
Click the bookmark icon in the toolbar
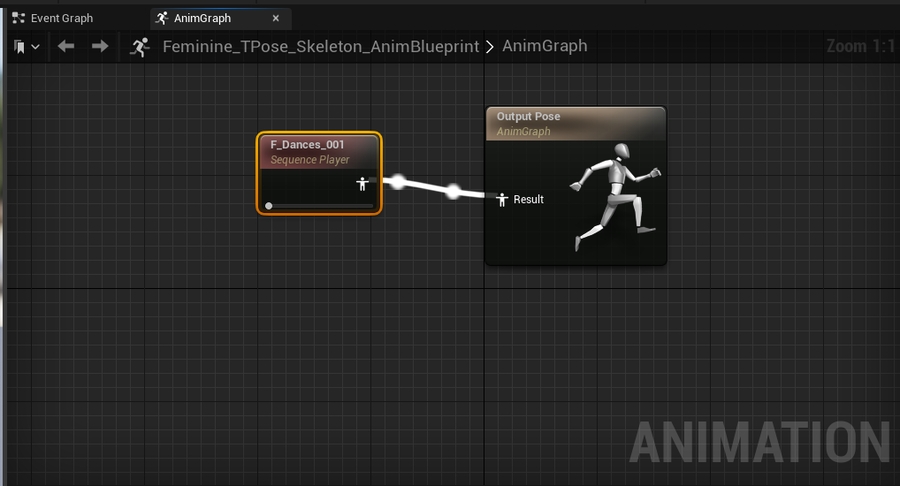pyautogui.click(x=20, y=47)
